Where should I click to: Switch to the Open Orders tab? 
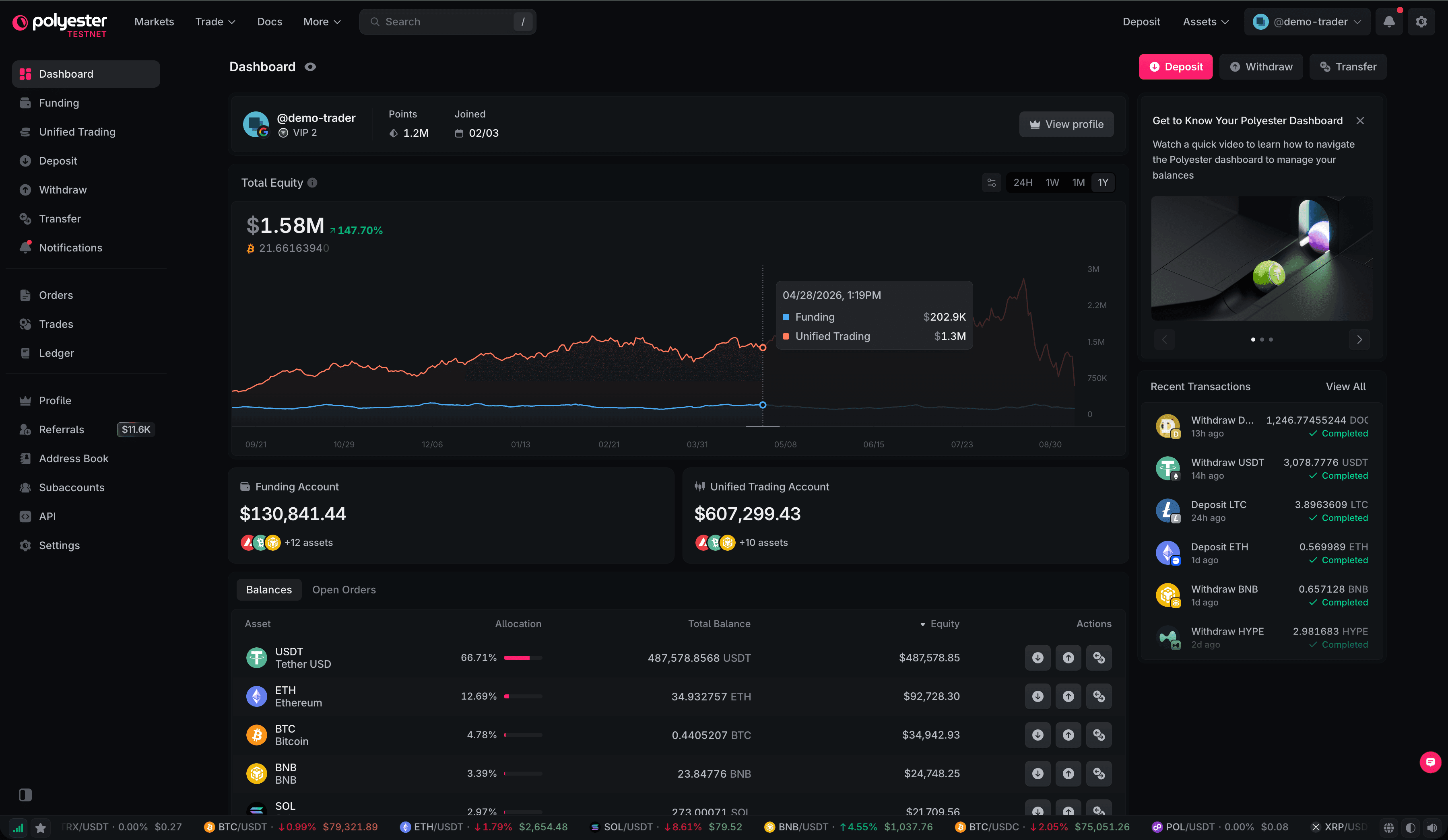pos(344,590)
